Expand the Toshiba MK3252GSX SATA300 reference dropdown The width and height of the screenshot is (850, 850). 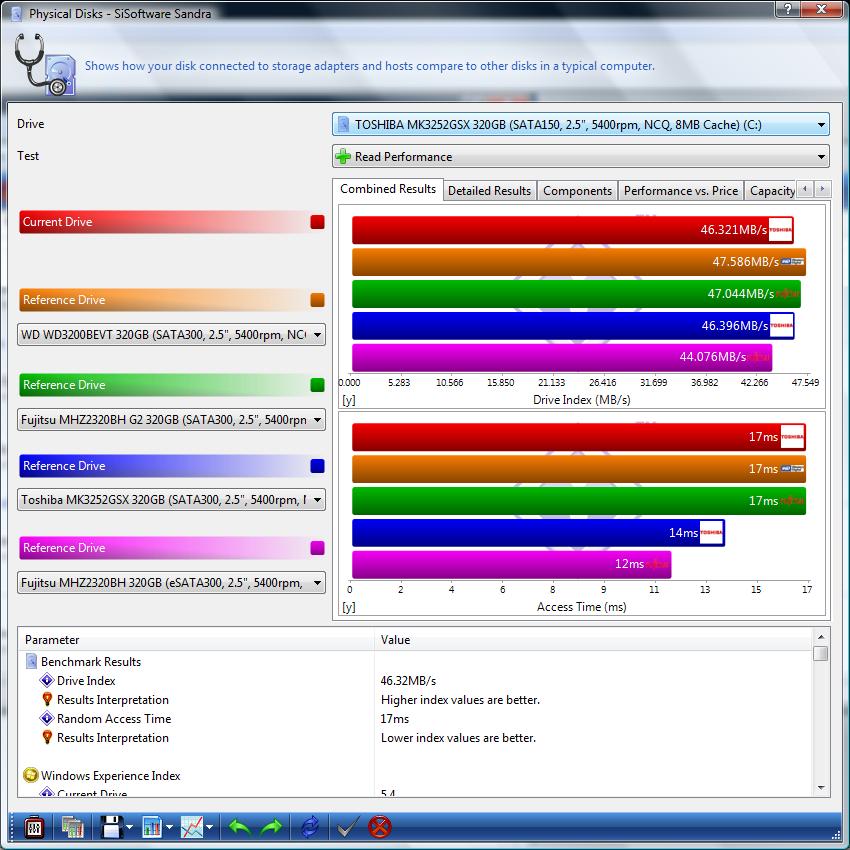(171, 499)
